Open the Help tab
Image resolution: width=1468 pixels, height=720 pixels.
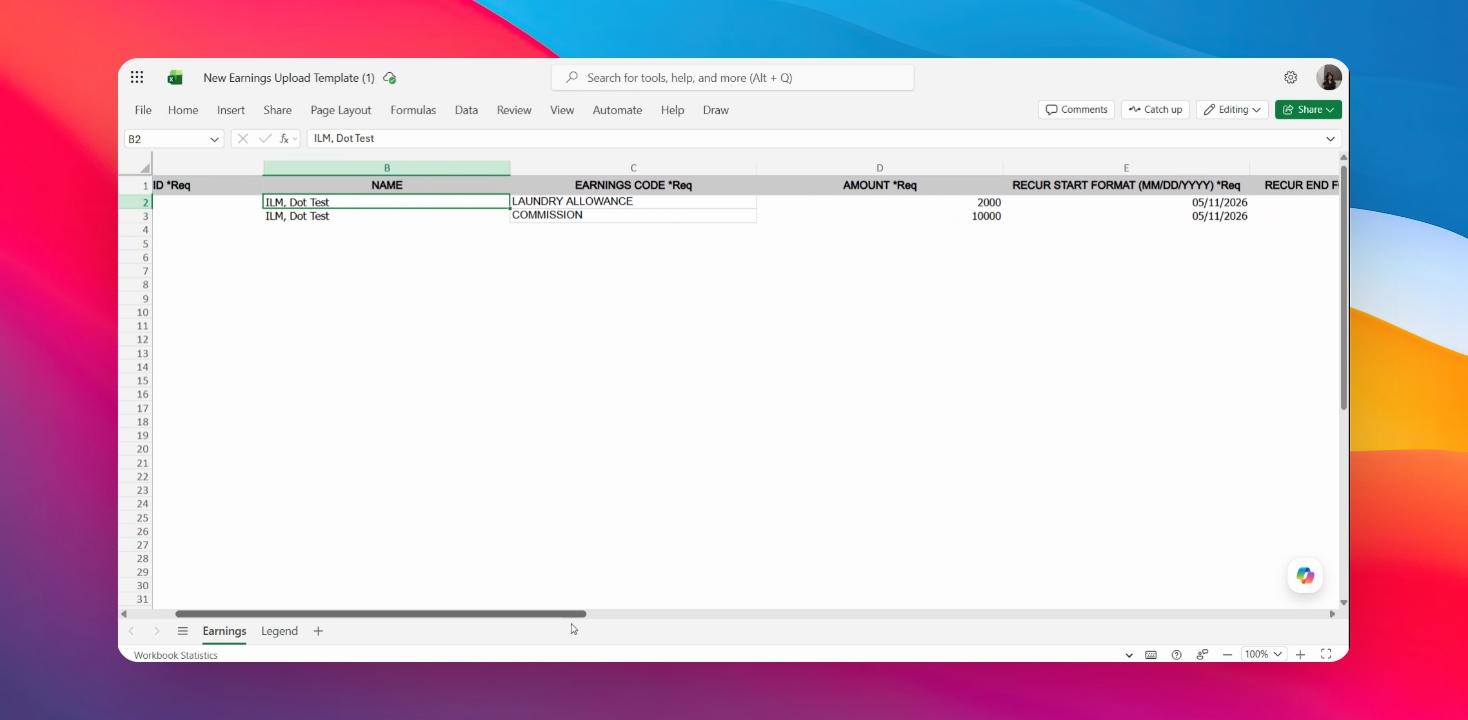pyautogui.click(x=672, y=110)
